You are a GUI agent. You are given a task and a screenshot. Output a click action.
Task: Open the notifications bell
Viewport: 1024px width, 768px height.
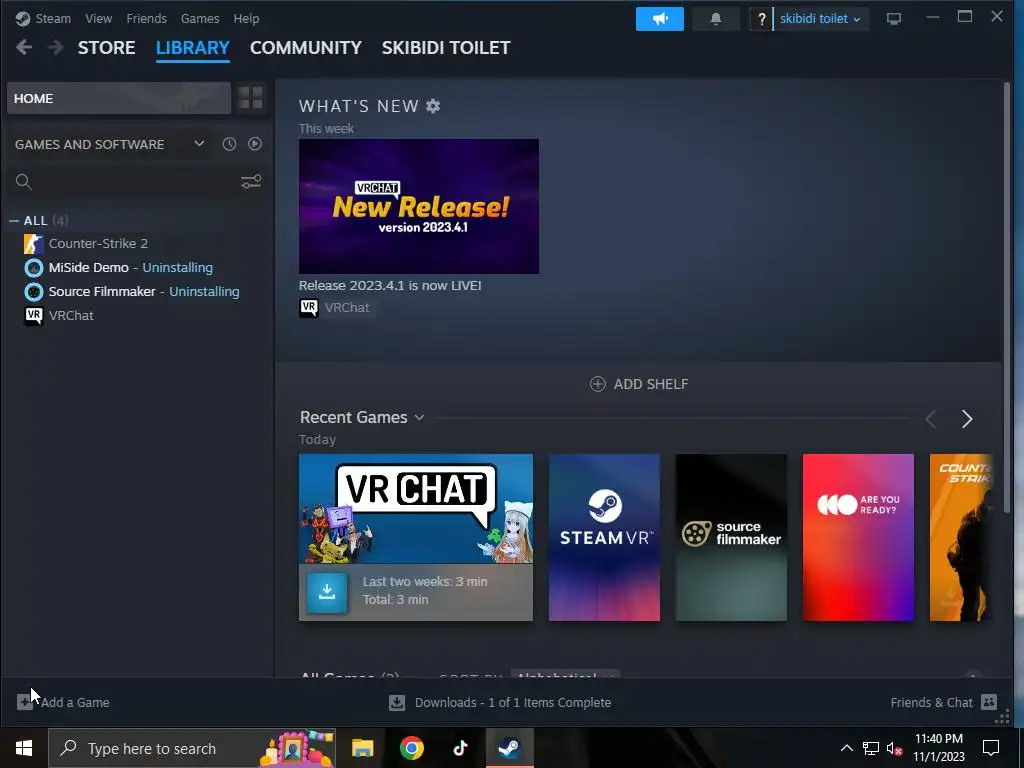[716, 19]
